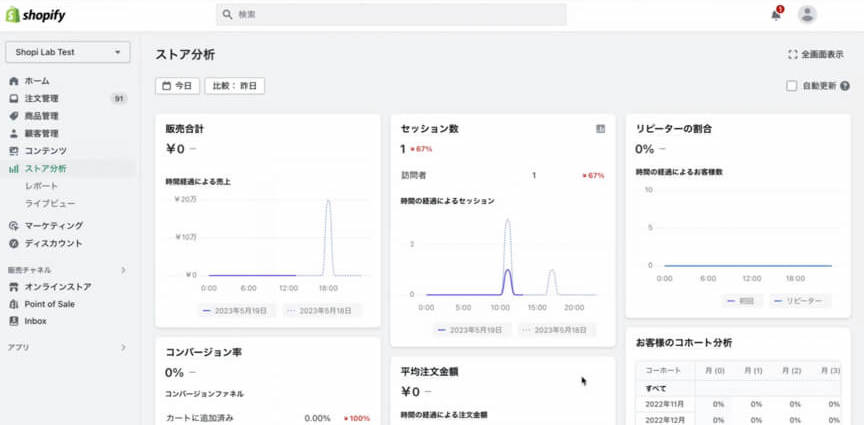Toggle 2023年5月19日 legend in 販売合計 chart
864x425 pixels.
pyautogui.click(x=235, y=311)
